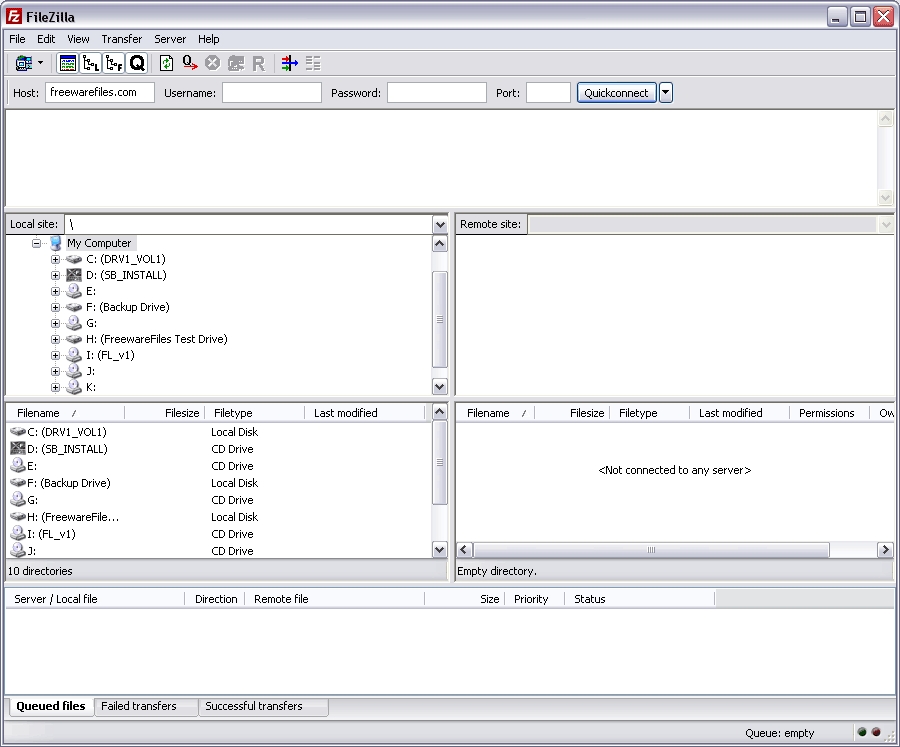Click the red activity indicator light

(876, 732)
